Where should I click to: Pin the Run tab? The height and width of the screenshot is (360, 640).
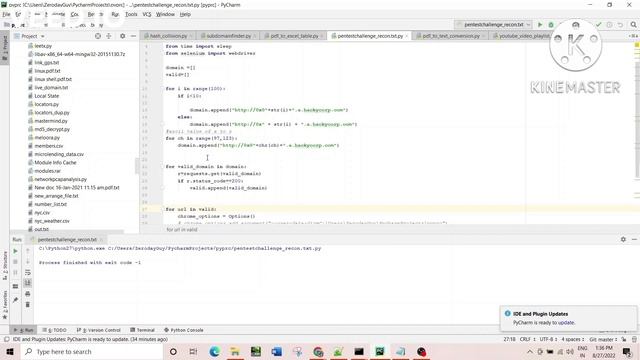tap(16, 300)
